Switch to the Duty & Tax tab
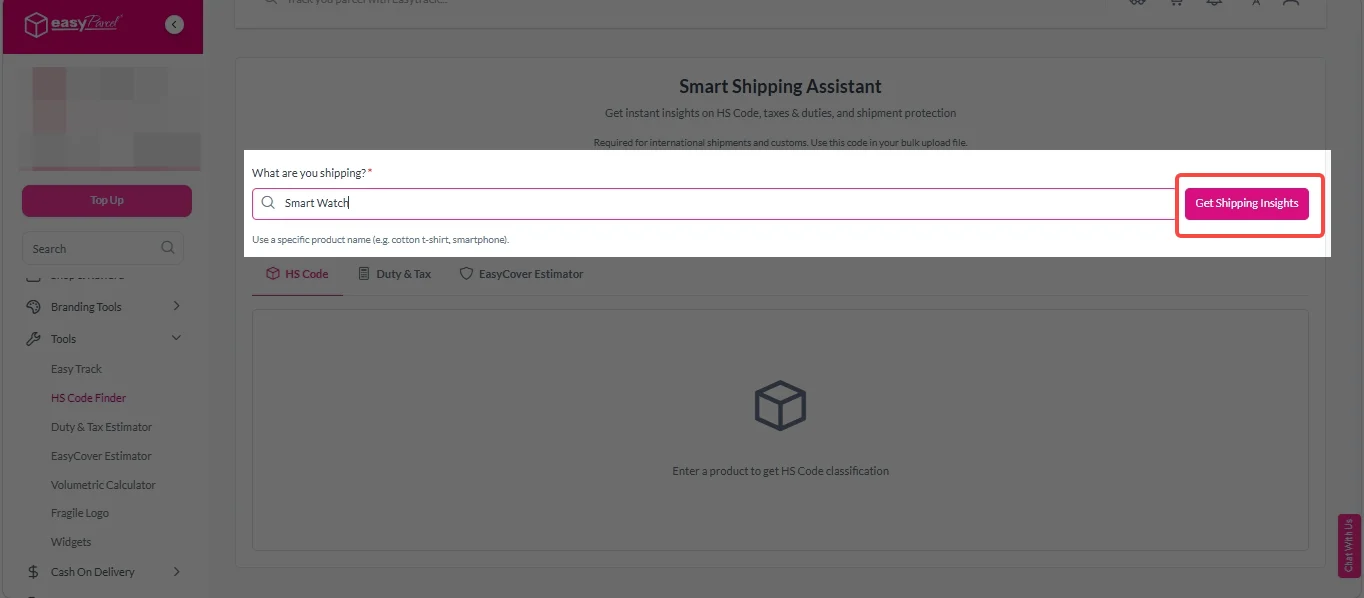Image resolution: width=1364 pixels, height=598 pixels. coord(394,273)
